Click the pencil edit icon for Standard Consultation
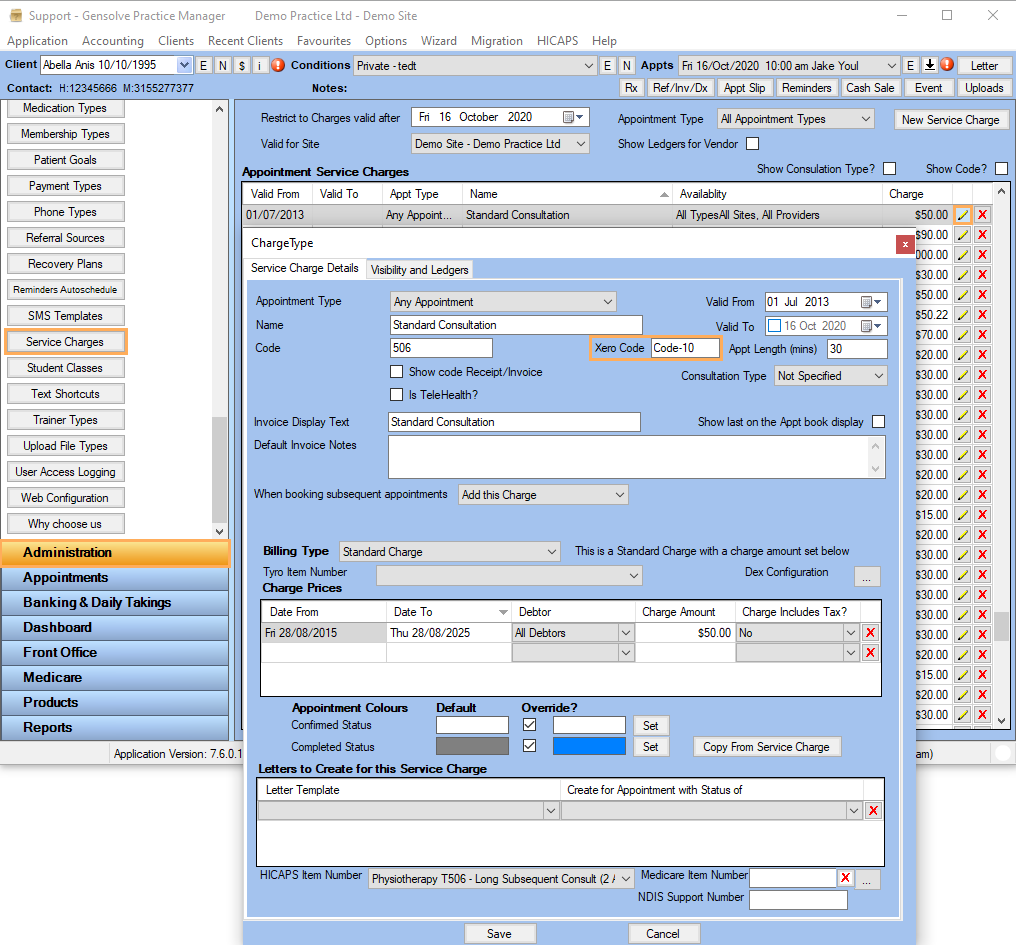1016x945 pixels. click(962, 215)
